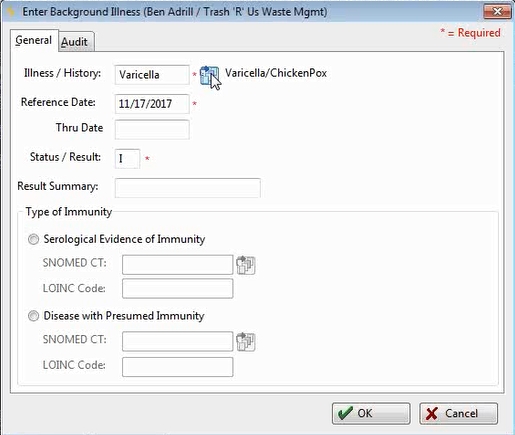Open SNOMED CT lookup under Serological Evidence
The height and width of the screenshot is (435, 515).
coord(246,265)
